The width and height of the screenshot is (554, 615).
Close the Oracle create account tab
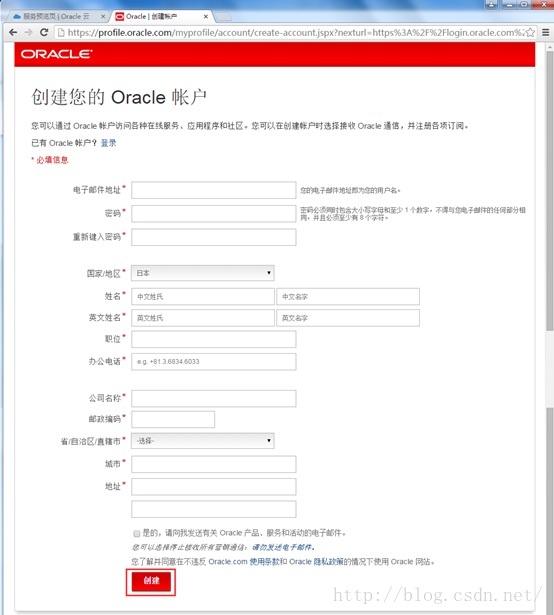(x=206, y=16)
